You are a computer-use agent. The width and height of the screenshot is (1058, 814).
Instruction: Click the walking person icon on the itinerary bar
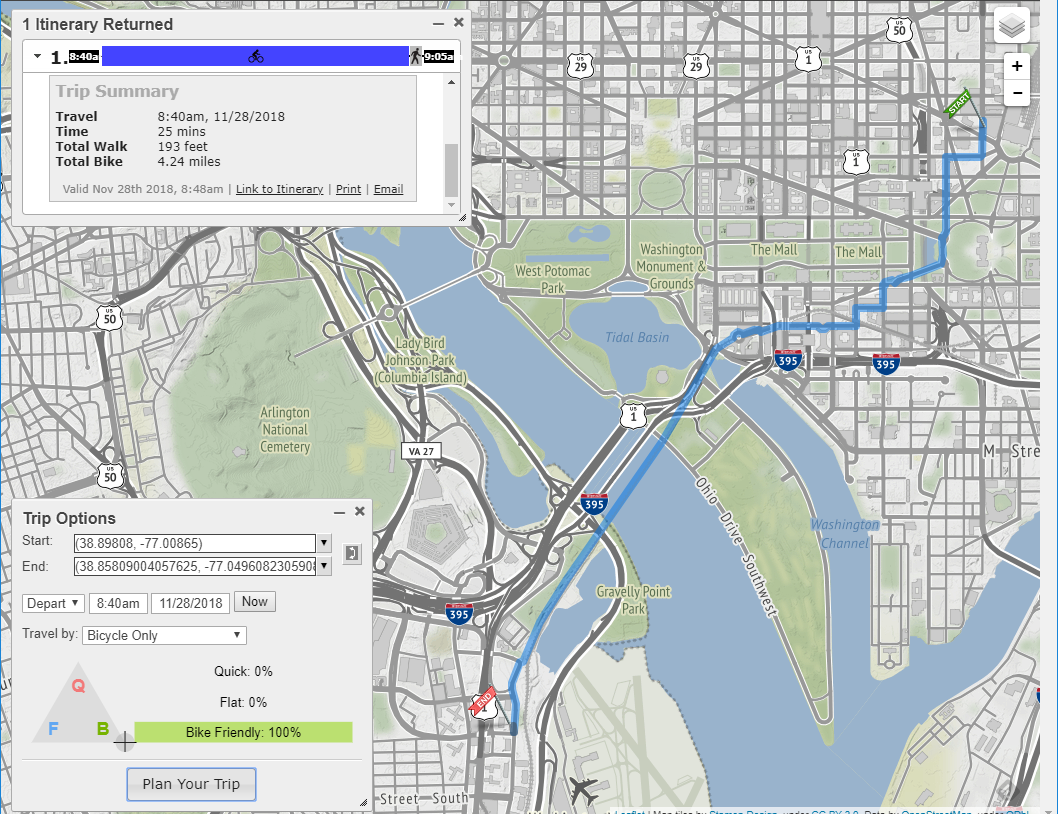(x=417, y=57)
